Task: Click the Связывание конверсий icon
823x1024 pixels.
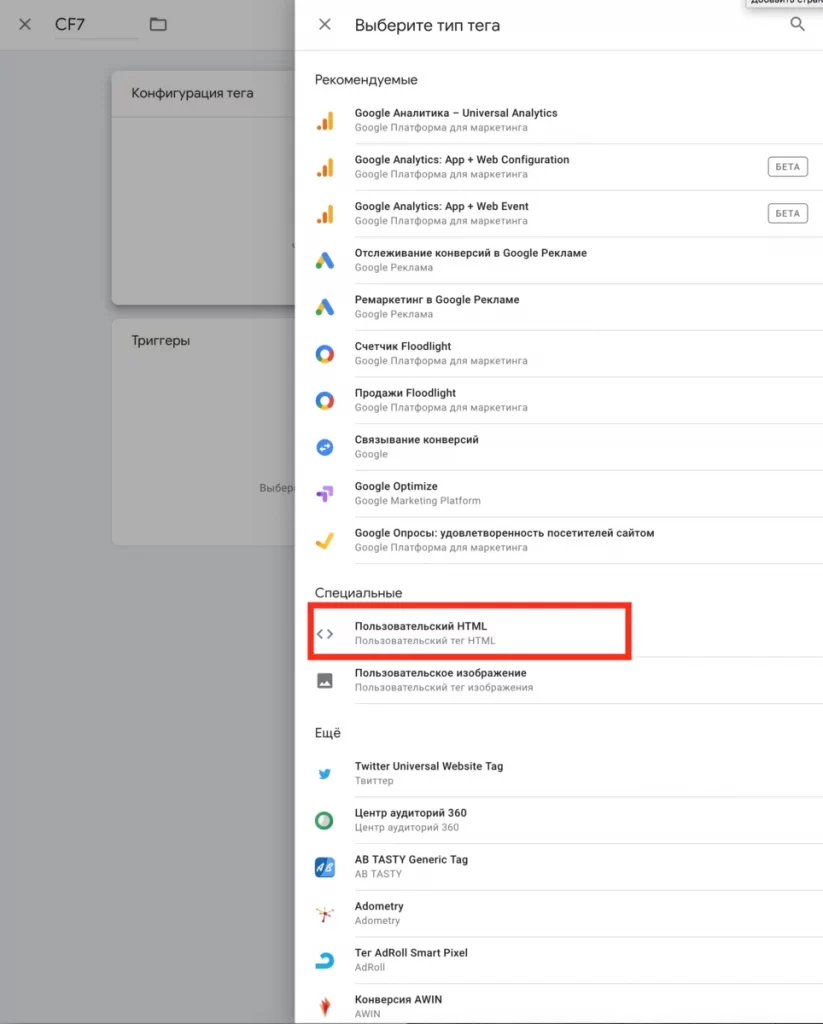Action: pos(325,447)
